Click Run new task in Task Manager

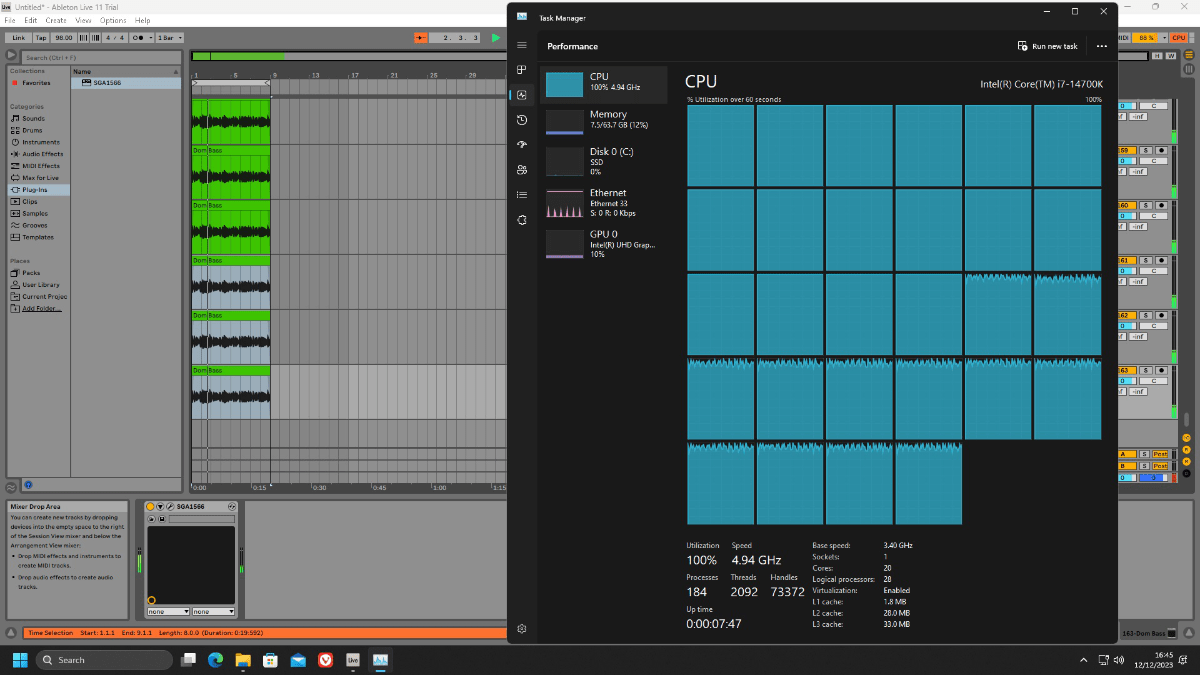click(1046, 46)
